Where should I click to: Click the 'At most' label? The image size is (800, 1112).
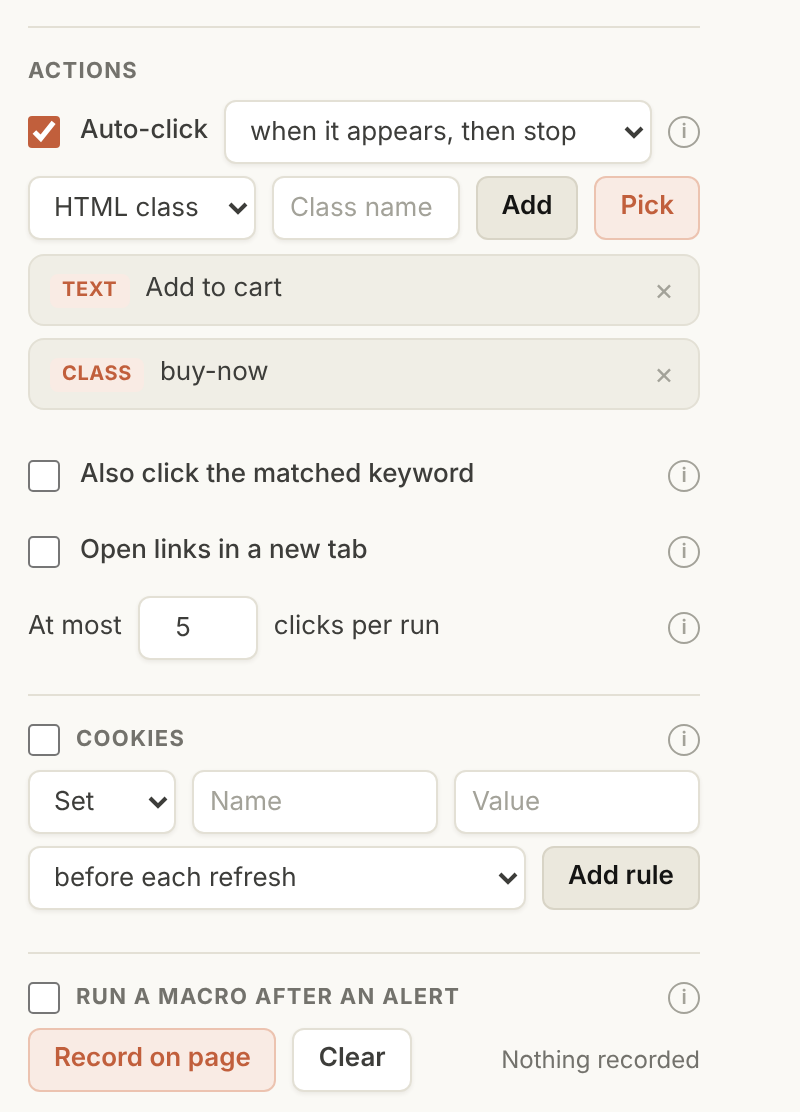75,626
